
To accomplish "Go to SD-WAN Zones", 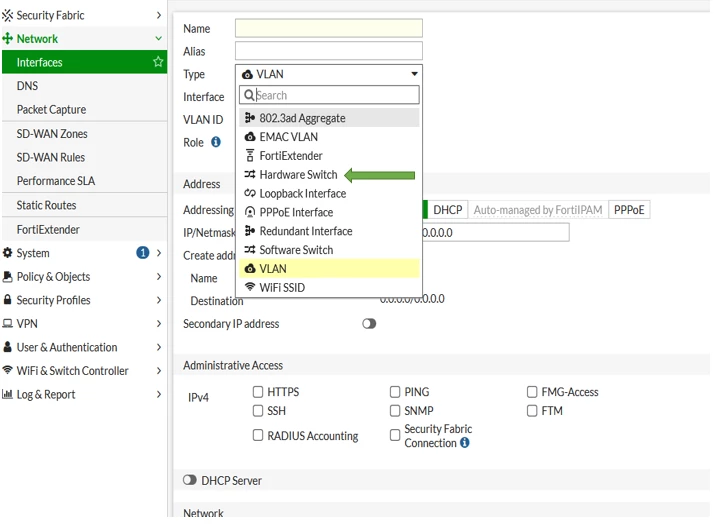I will pos(84,134).
